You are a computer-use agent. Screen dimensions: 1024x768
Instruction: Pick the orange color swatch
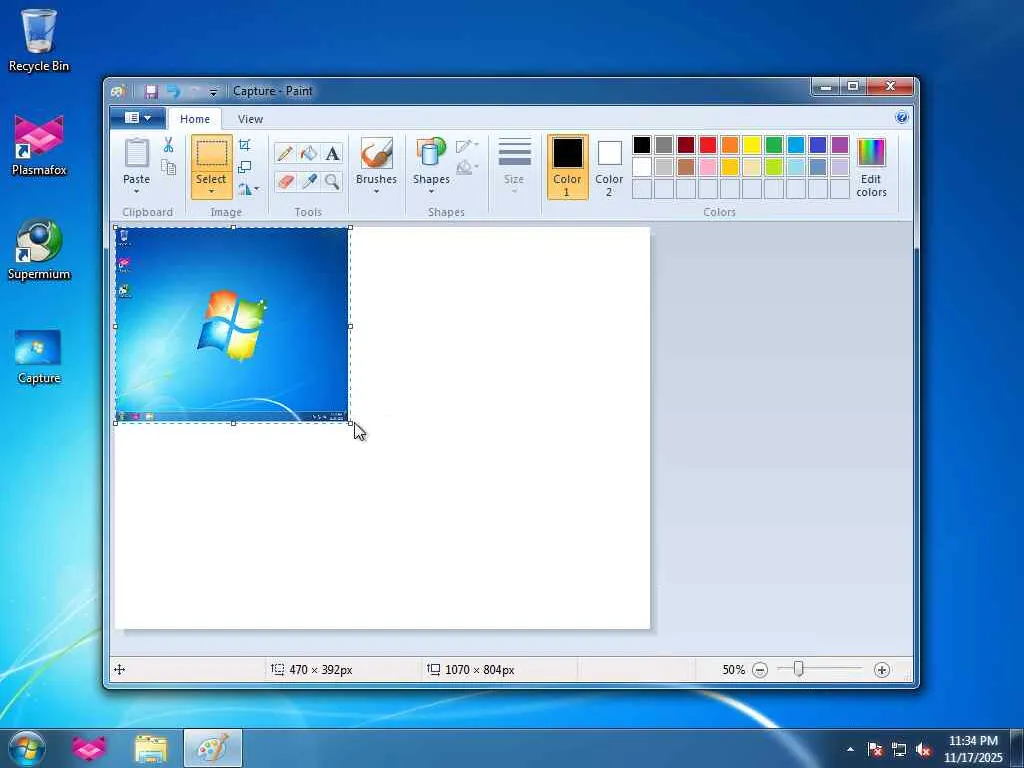tap(729, 144)
